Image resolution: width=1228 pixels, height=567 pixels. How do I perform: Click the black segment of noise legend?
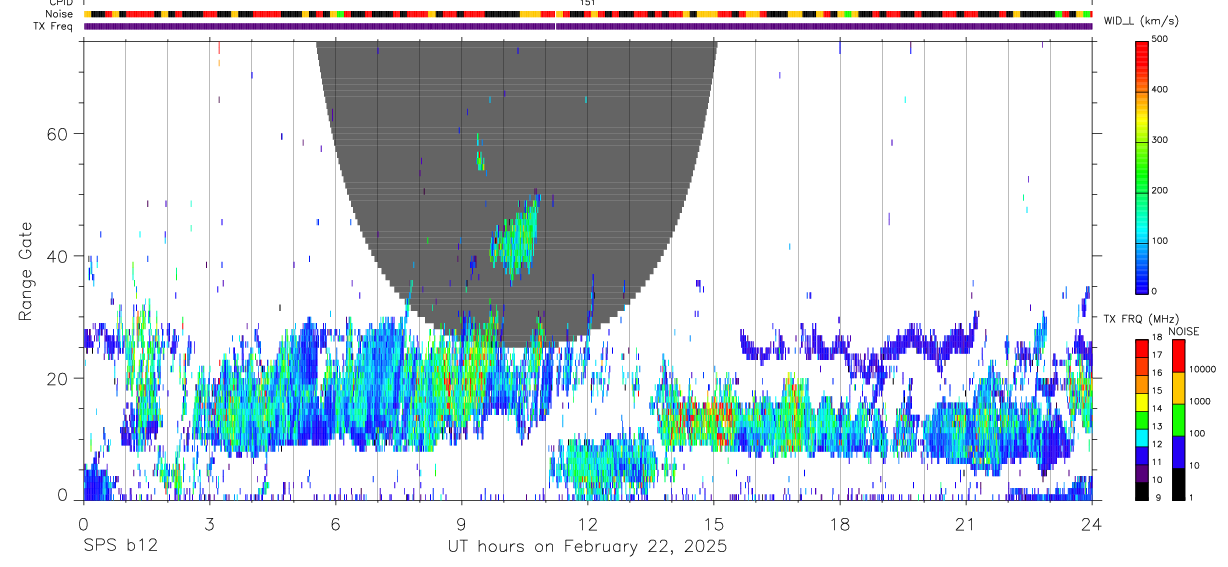click(x=1178, y=484)
